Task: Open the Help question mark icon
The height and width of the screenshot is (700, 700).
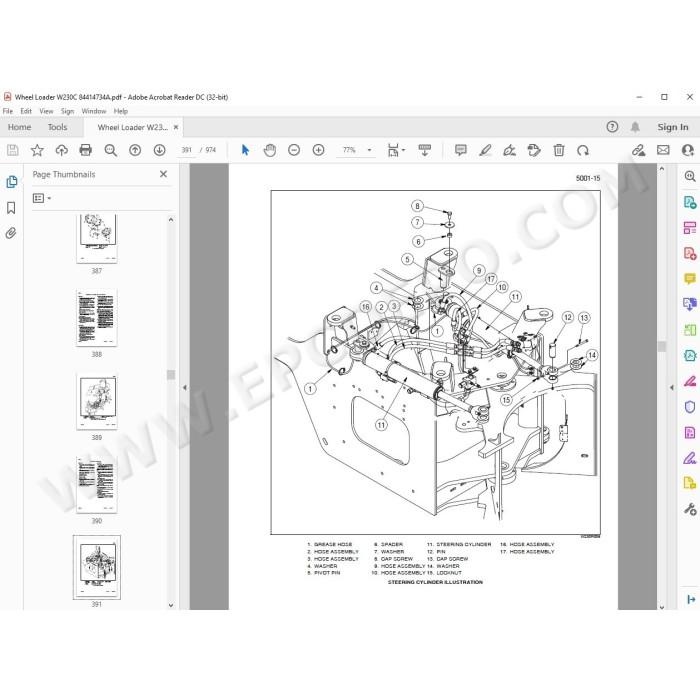Action: (x=612, y=127)
